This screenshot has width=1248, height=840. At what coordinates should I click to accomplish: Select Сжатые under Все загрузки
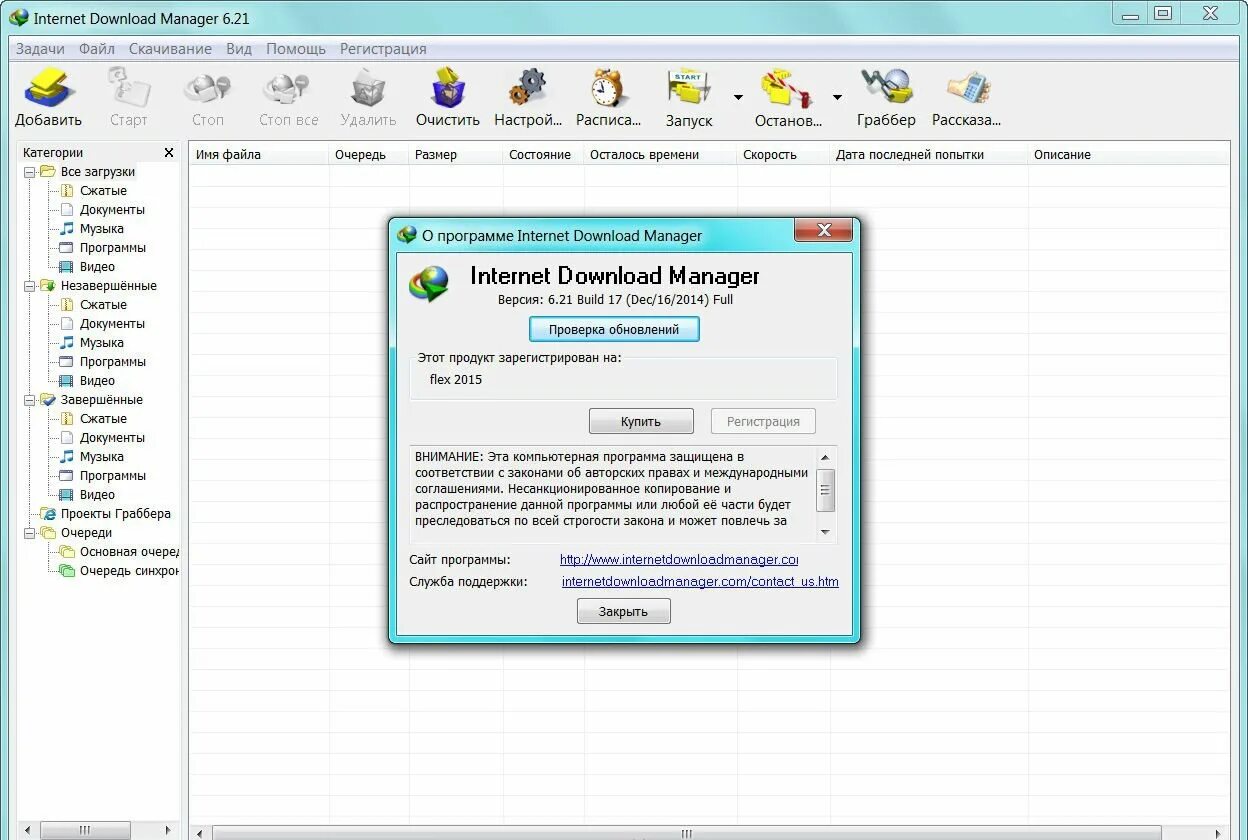click(x=103, y=191)
